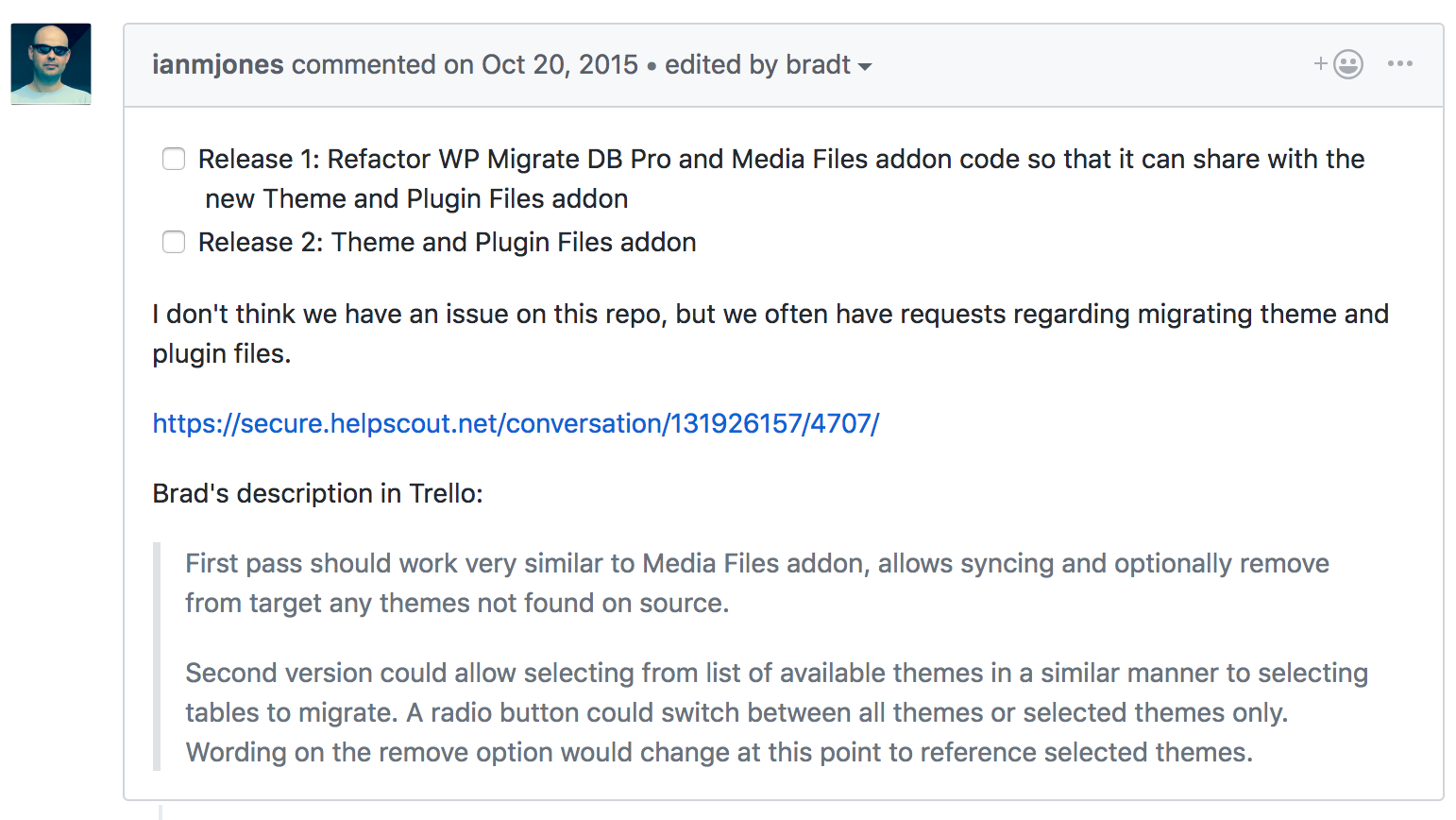This screenshot has height=820, width=1456.
Task: Click the timeline line below the comment
Action: tap(160, 811)
